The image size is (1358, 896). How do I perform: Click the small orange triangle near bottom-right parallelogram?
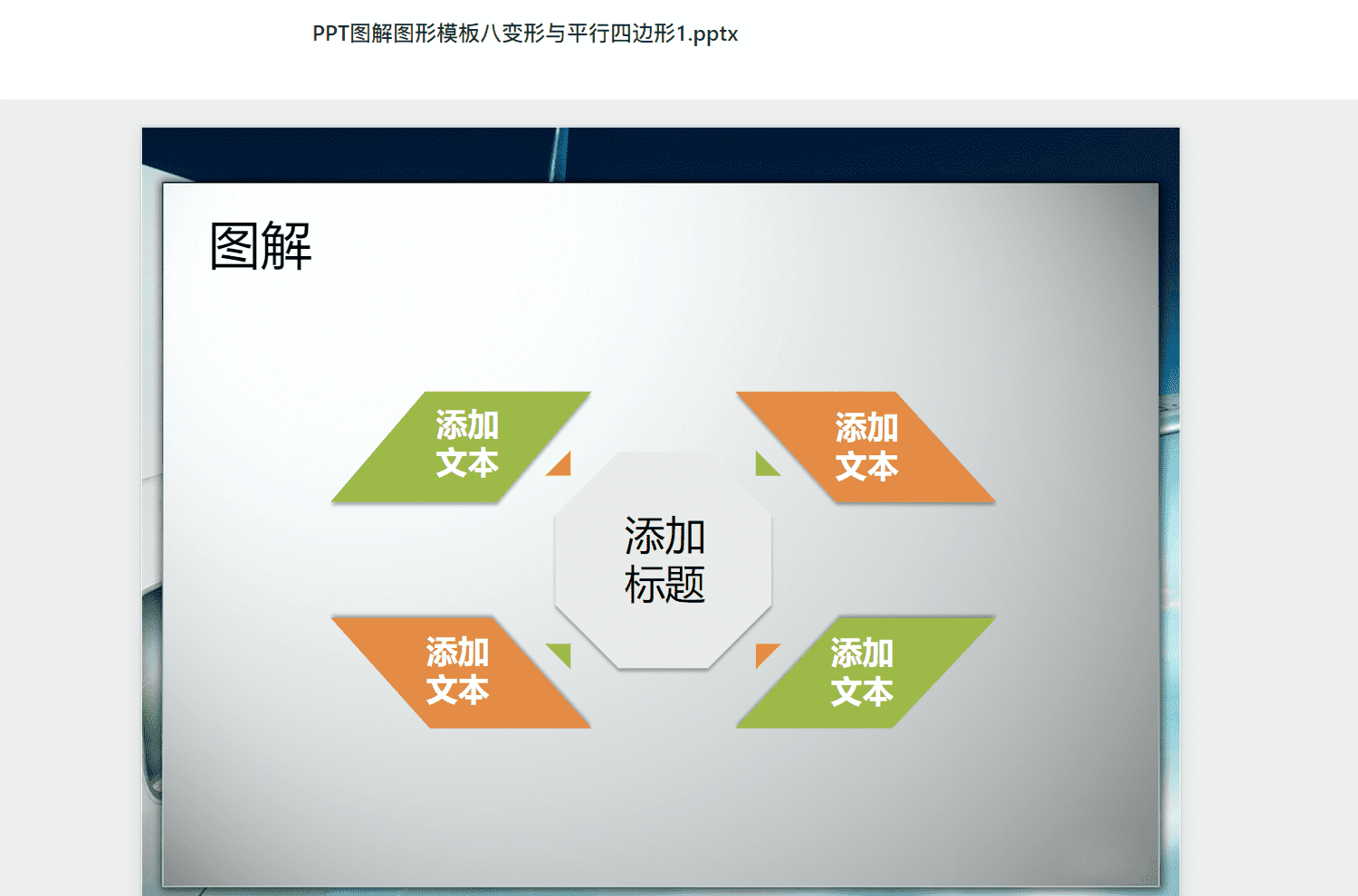[x=764, y=653]
